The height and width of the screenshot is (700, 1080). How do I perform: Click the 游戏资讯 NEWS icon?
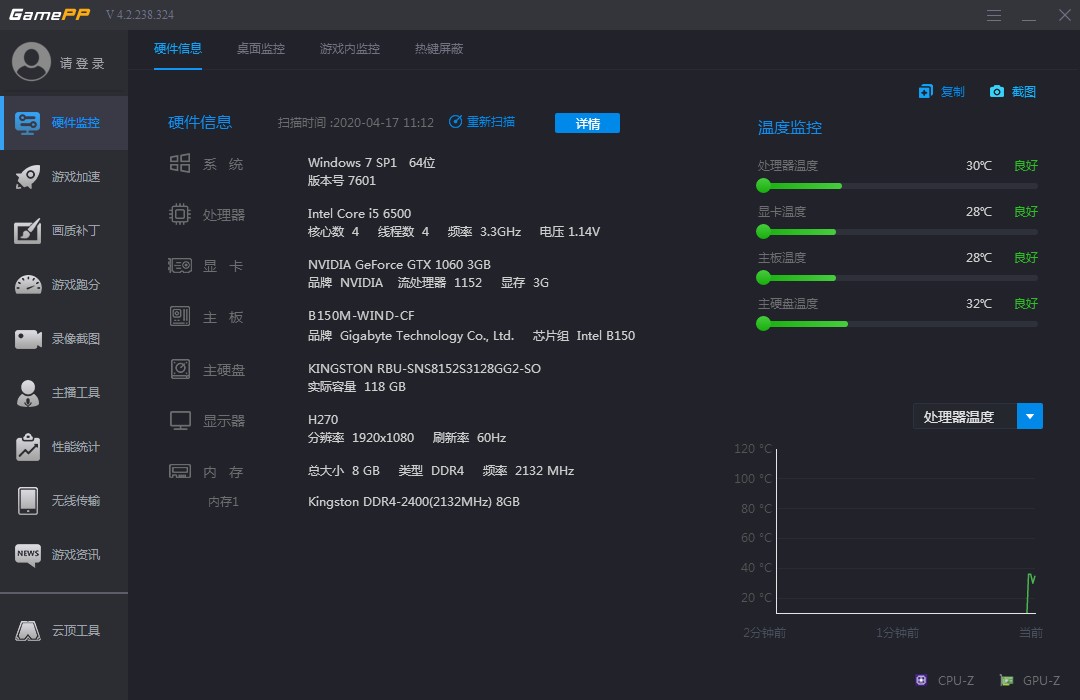pyautogui.click(x=28, y=555)
